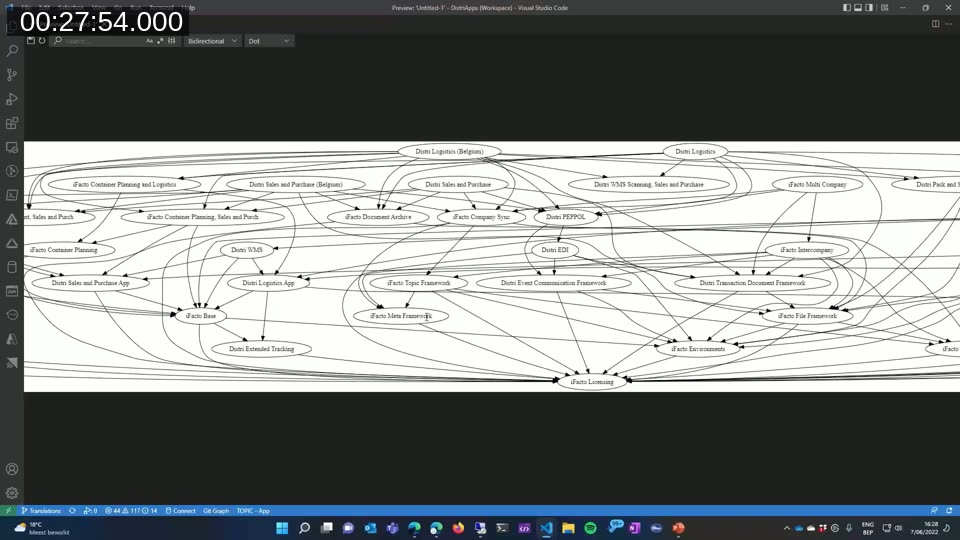Toggle the panel layout button
960x540 pixels.
(858, 8)
